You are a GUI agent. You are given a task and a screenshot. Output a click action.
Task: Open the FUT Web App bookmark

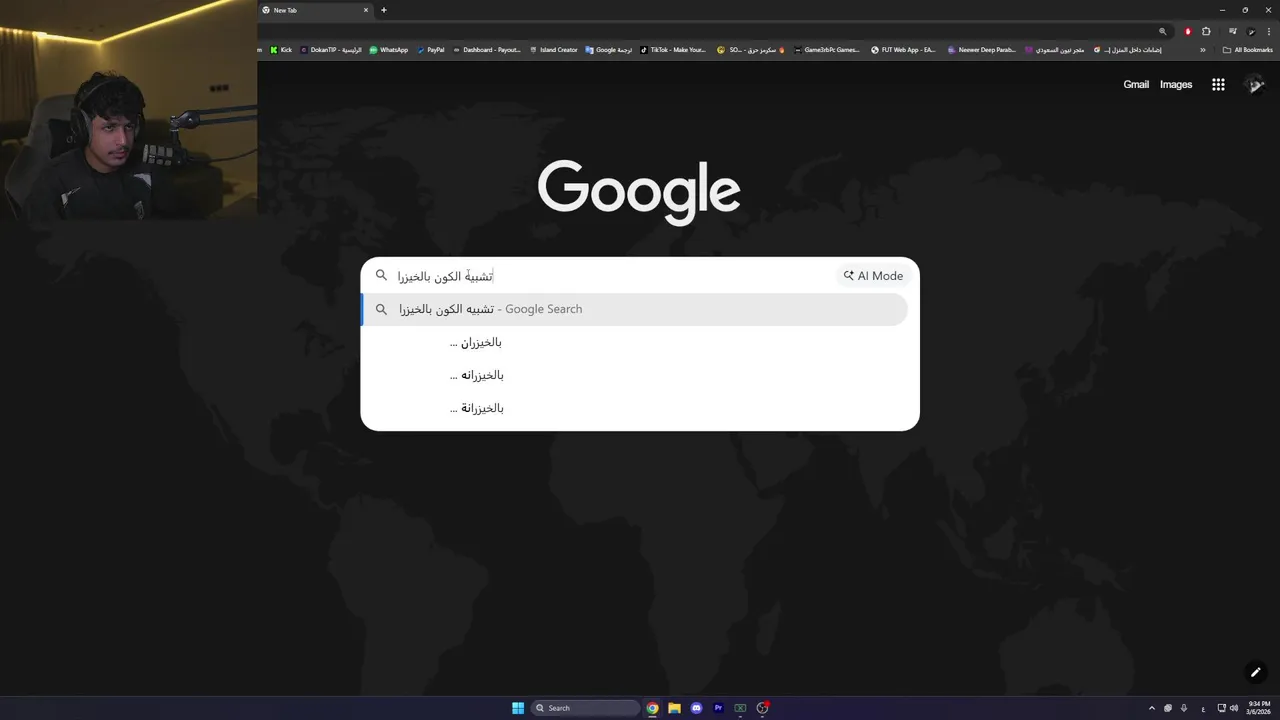(x=903, y=50)
